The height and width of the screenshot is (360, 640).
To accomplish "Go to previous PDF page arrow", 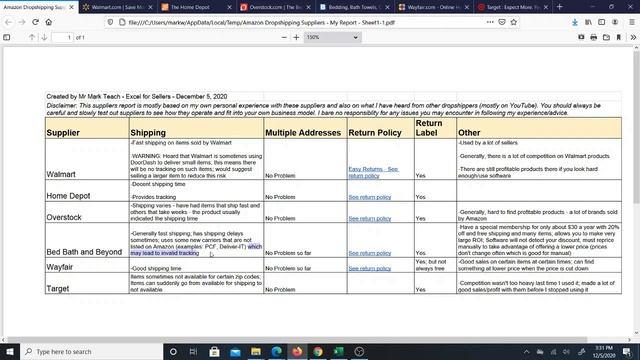I will 32,37.
